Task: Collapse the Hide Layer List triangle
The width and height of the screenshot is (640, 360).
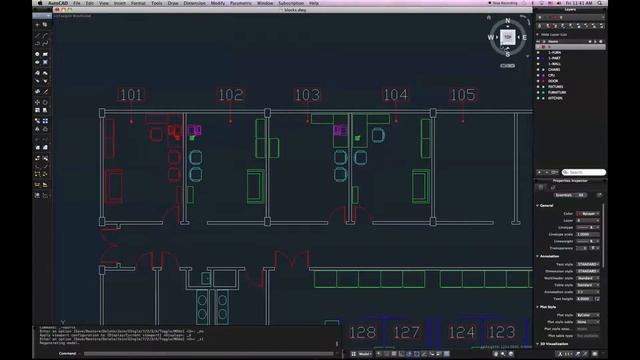Action: pos(538,35)
